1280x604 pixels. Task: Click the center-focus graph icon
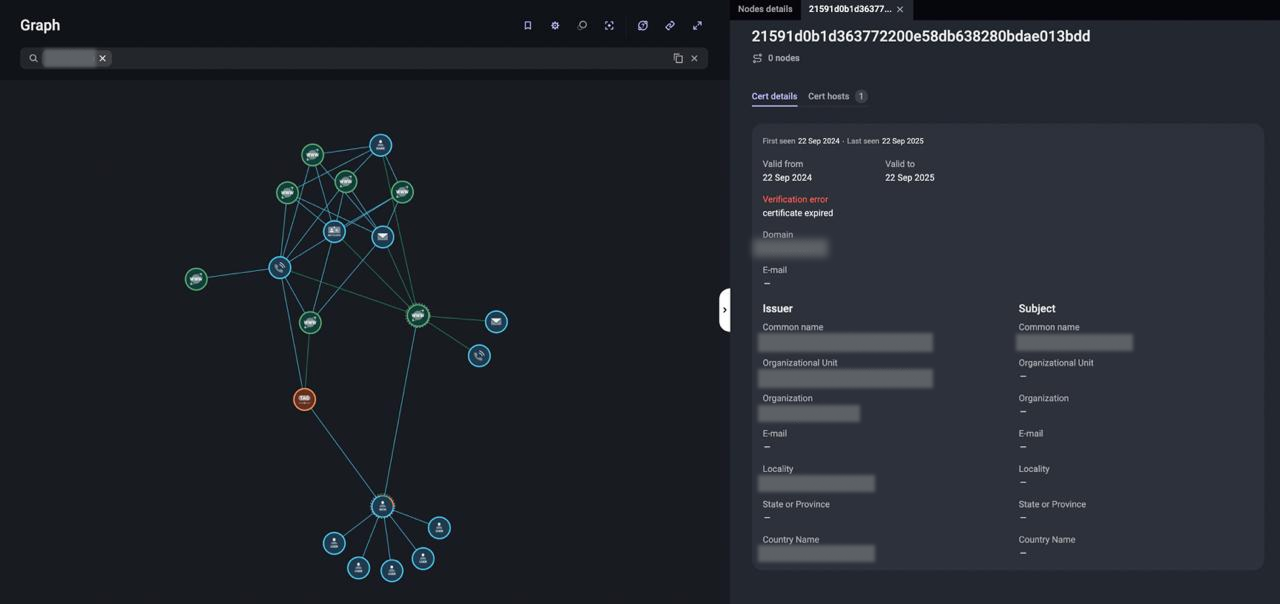tap(609, 26)
